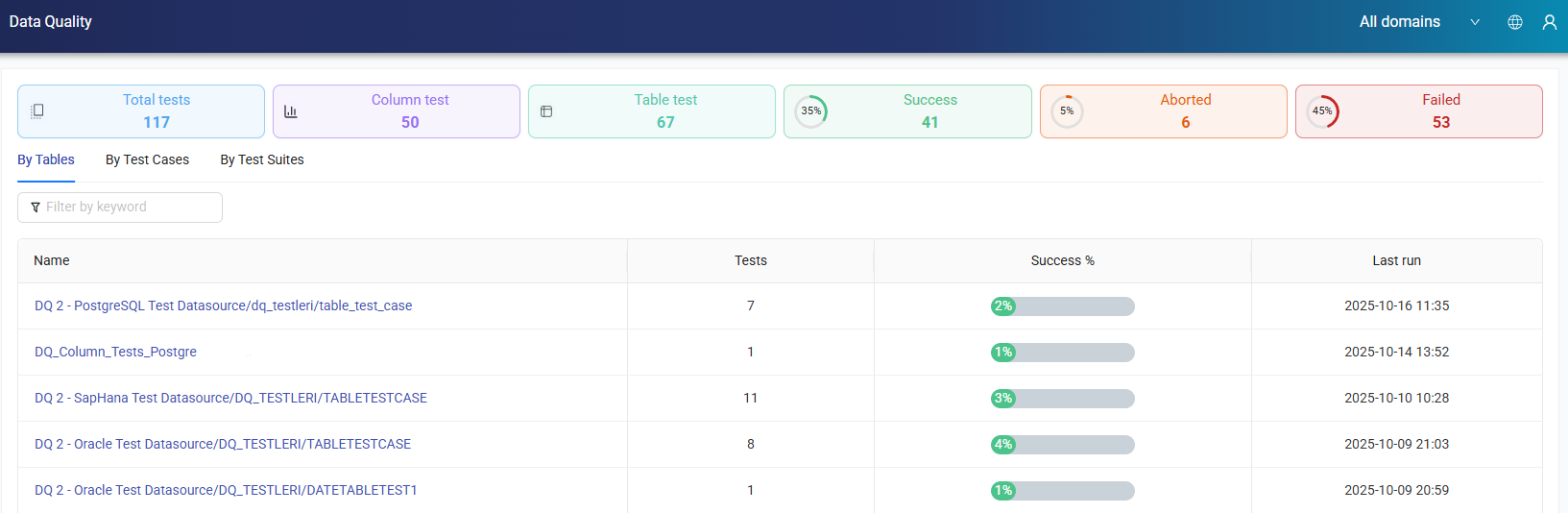Open the globe language icon

point(1515,22)
